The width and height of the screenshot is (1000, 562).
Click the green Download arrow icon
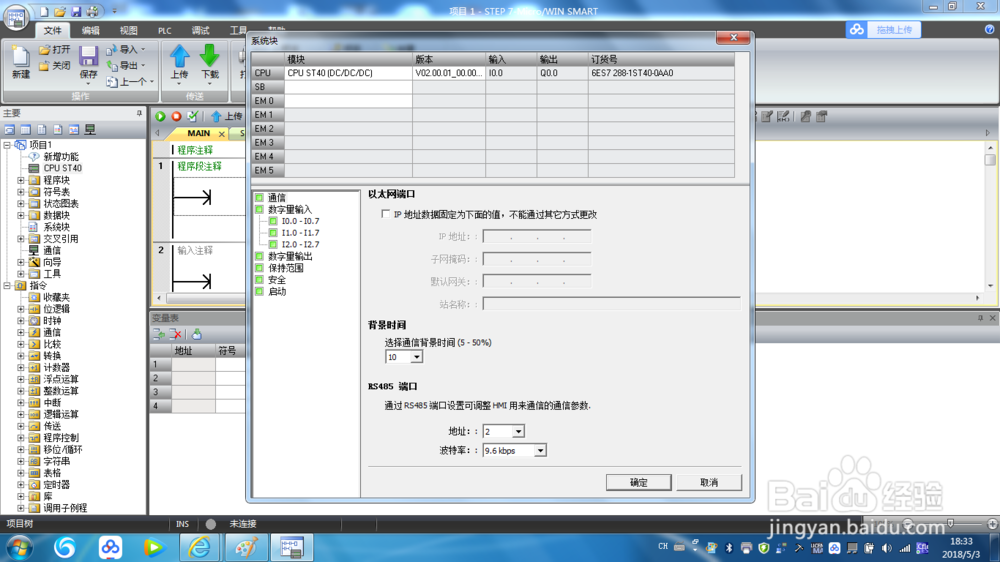210,56
